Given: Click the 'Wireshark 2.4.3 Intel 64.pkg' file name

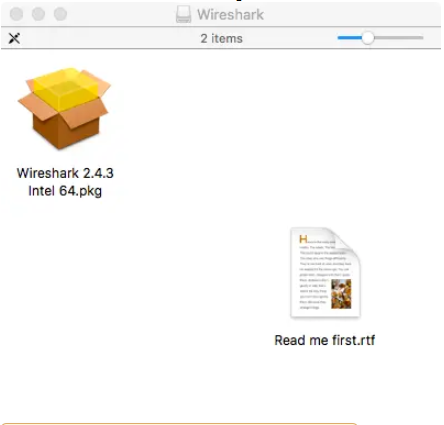Looking at the screenshot, I should (x=65, y=182).
